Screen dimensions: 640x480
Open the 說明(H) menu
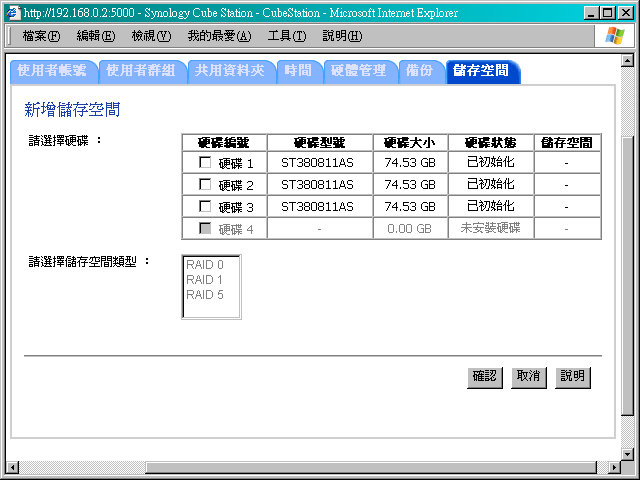pos(342,36)
